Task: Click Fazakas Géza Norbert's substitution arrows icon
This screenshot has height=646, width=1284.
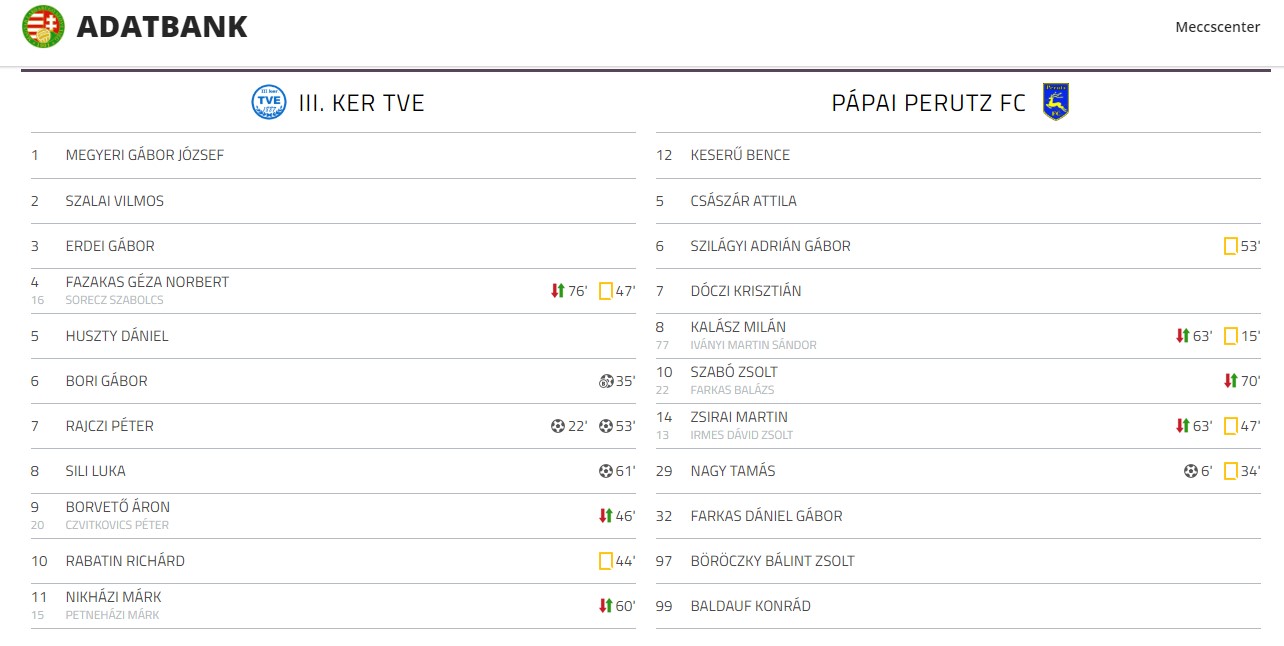Action: point(558,291)
